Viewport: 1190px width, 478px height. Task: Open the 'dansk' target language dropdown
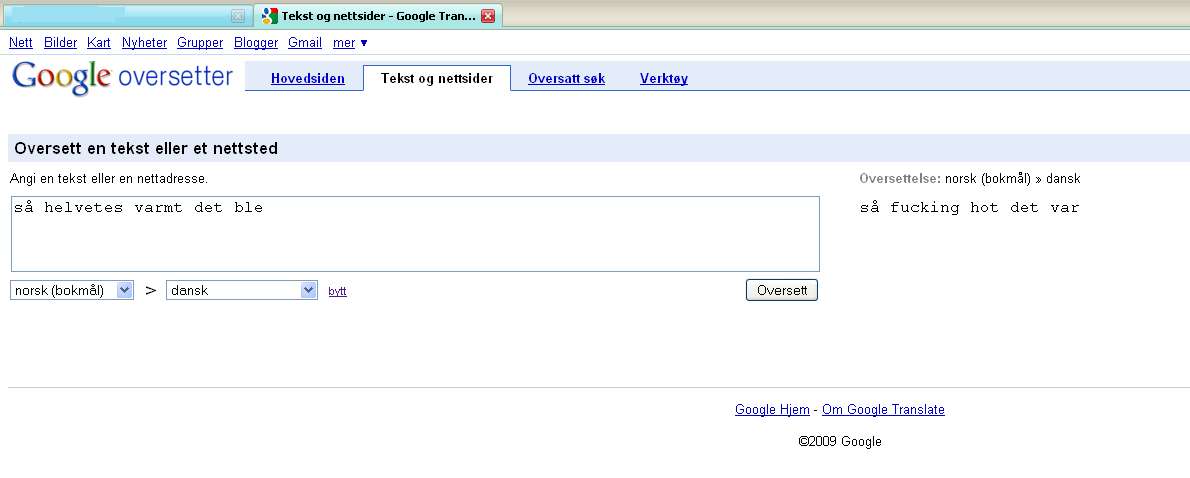click(x=241, y=290)
